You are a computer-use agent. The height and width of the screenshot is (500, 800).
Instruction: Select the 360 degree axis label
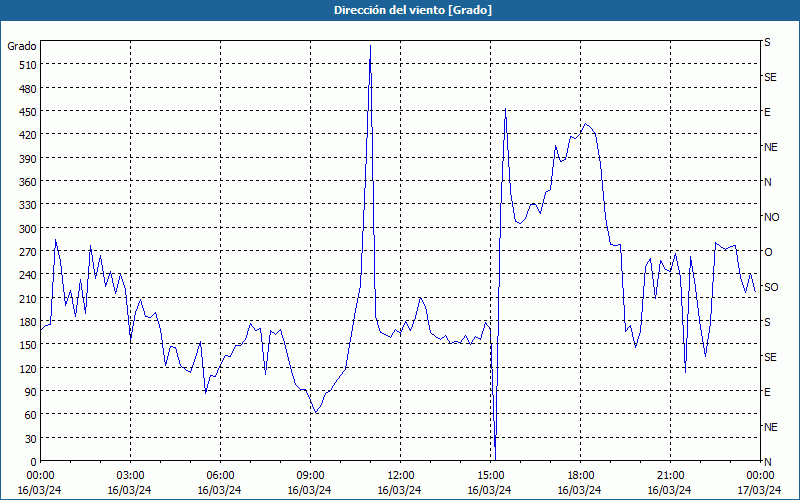click(28, 182)
